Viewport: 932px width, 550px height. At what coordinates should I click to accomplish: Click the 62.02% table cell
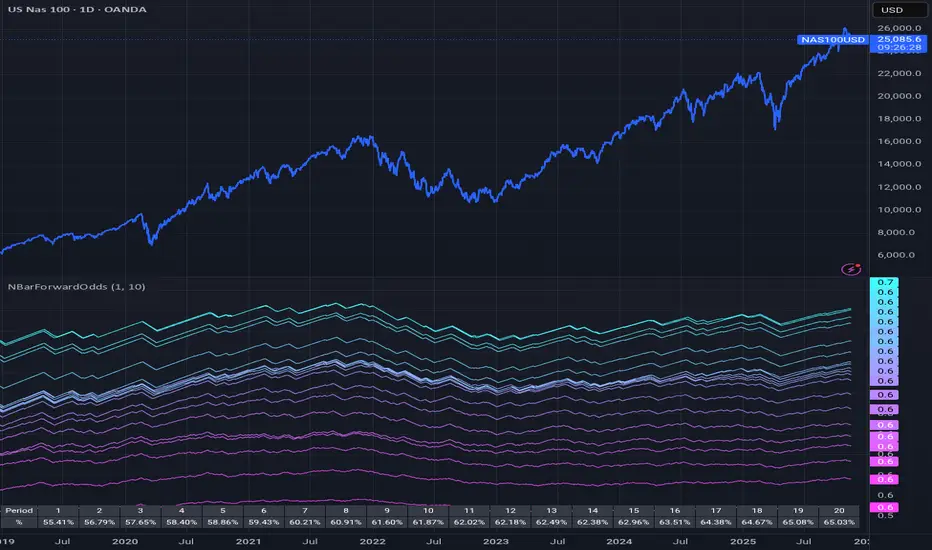(470, 522)
